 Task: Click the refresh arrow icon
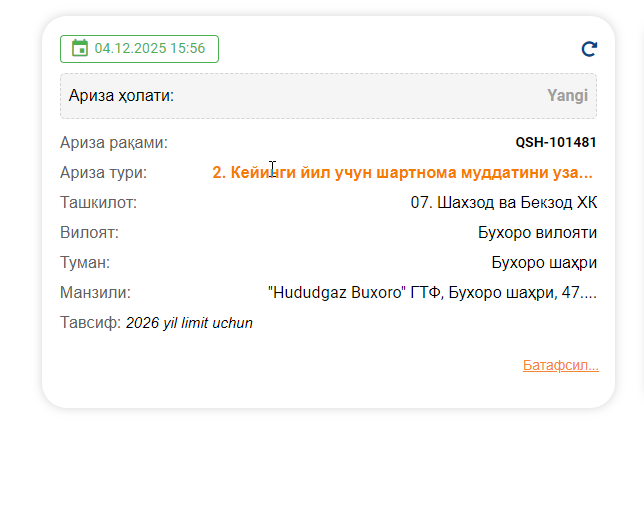click(x=589, y=49)
